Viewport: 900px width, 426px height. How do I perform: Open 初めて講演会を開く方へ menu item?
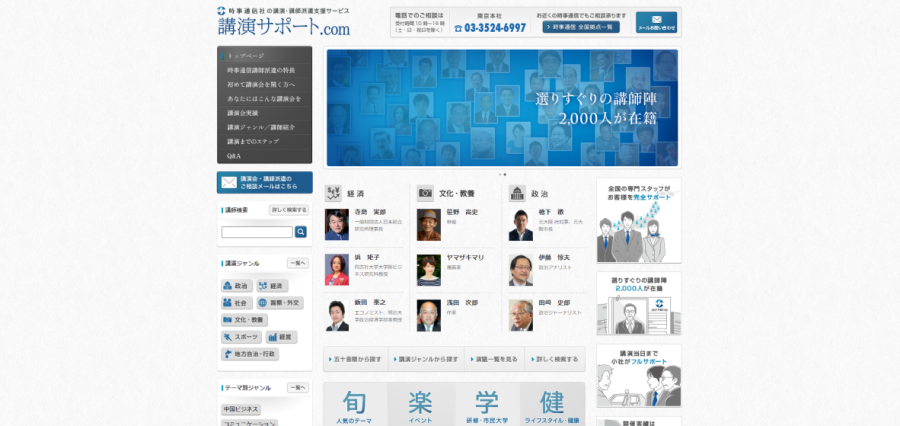pyautogui.click(x=265, y=84)
